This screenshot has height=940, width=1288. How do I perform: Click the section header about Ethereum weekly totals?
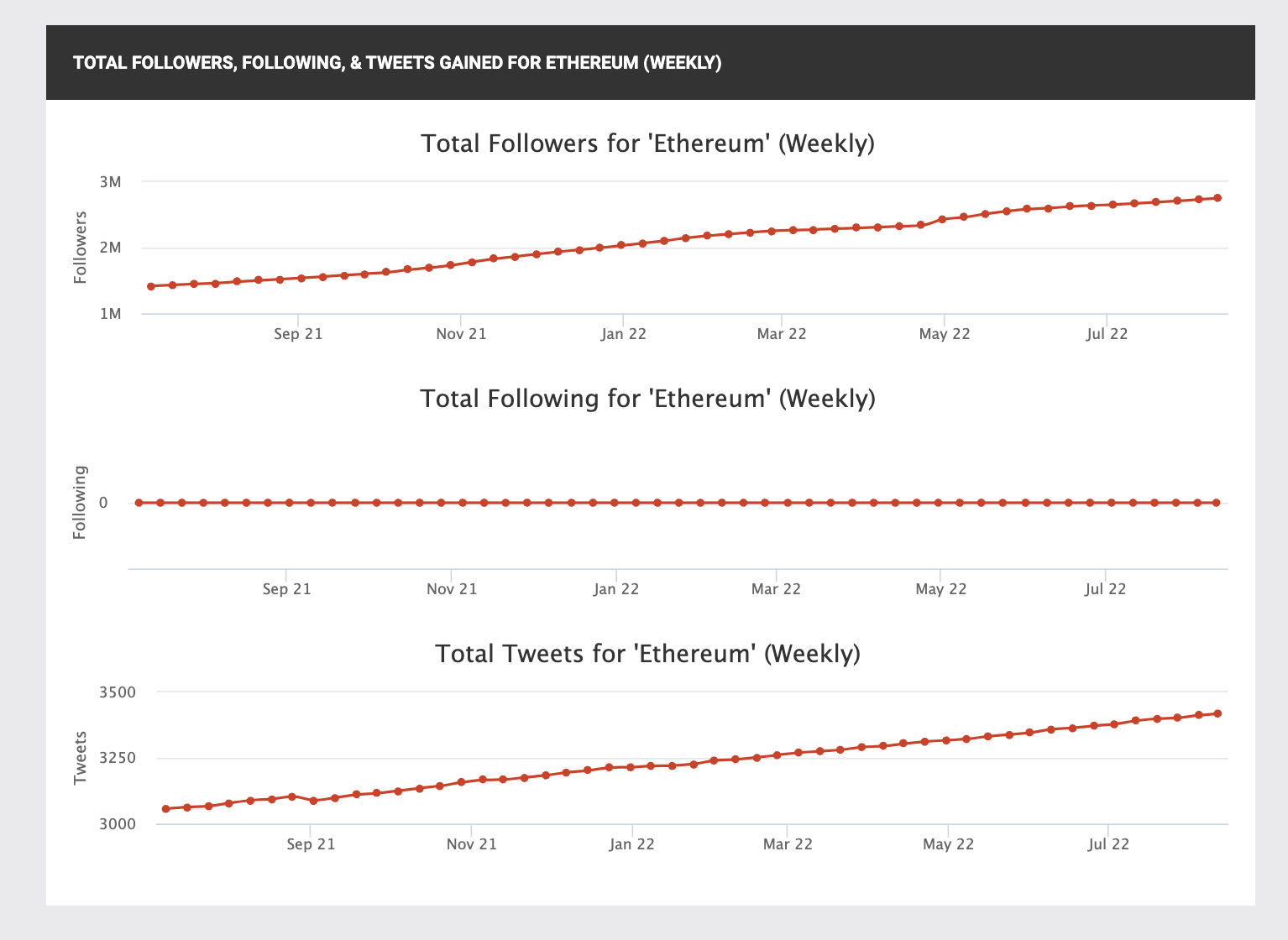tap(397, 63)
